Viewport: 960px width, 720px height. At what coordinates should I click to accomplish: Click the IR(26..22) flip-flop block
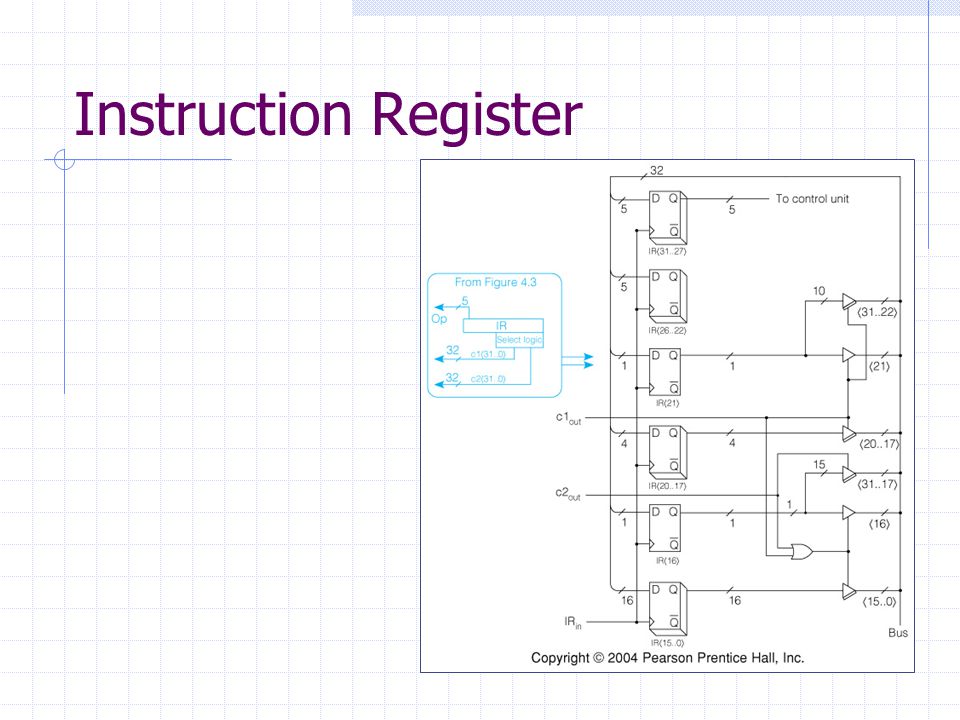click(668, 296)
